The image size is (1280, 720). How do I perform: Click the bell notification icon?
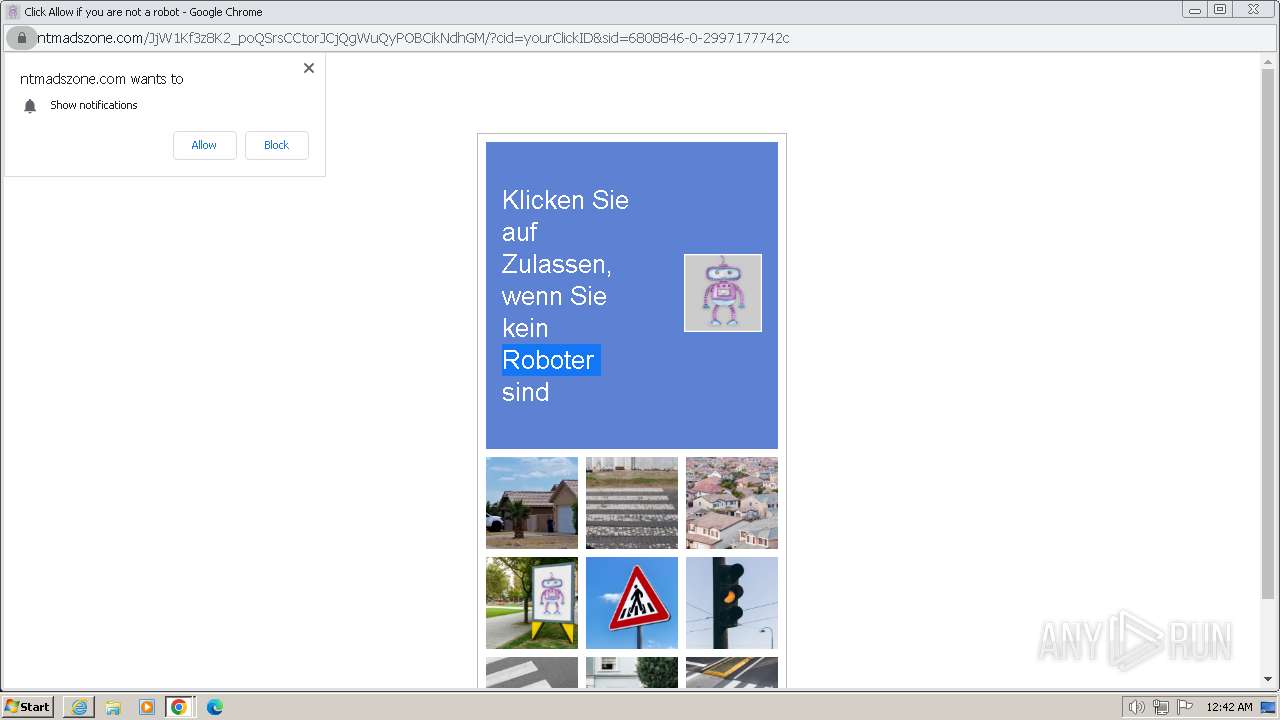pos(30,106)
